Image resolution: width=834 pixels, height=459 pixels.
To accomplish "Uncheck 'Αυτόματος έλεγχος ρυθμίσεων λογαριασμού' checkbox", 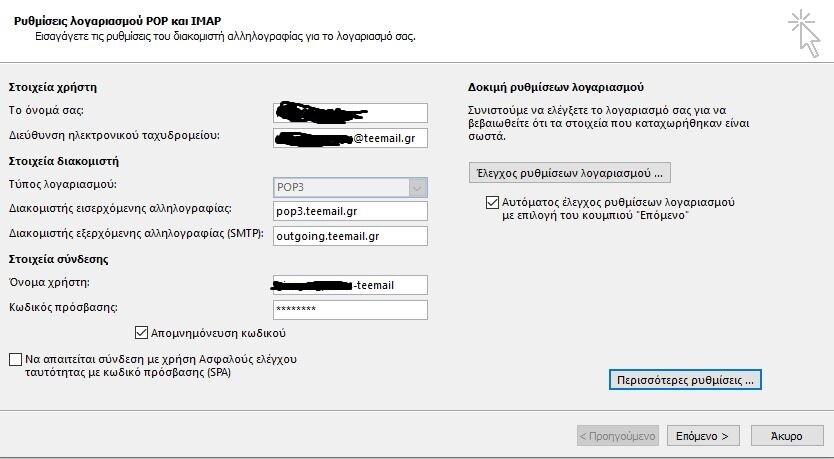I will coord(491,202).
